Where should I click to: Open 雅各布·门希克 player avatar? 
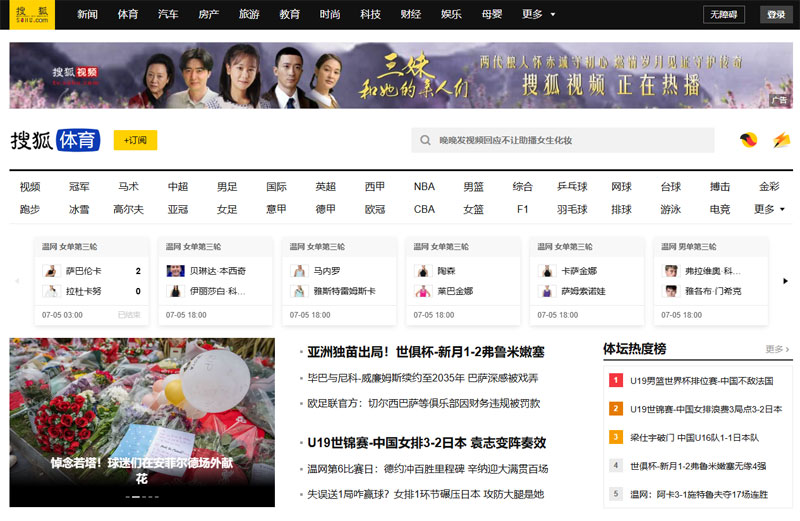pos(671,291)
